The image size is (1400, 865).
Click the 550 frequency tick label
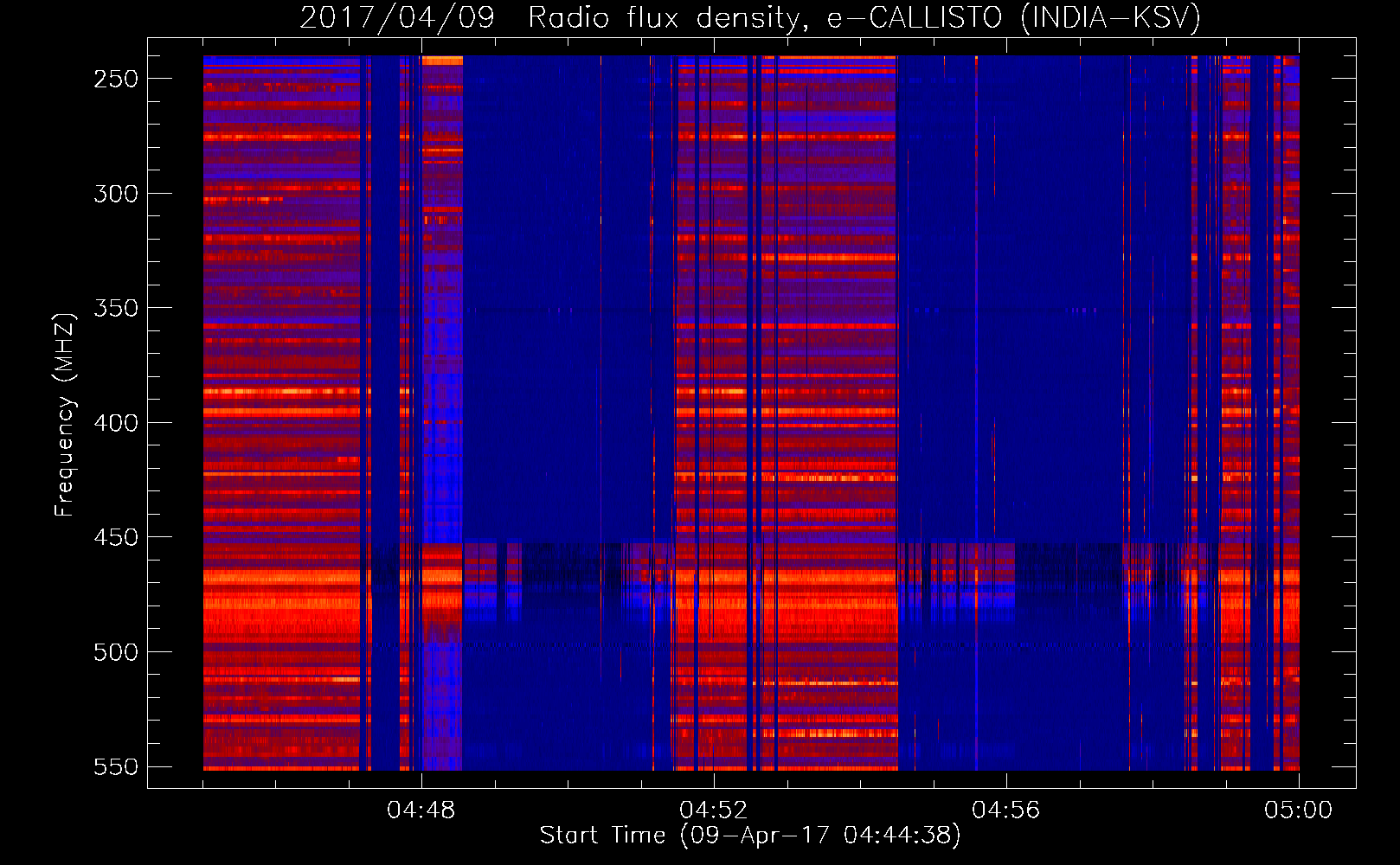pyautogui.click(x=116, y=766)
